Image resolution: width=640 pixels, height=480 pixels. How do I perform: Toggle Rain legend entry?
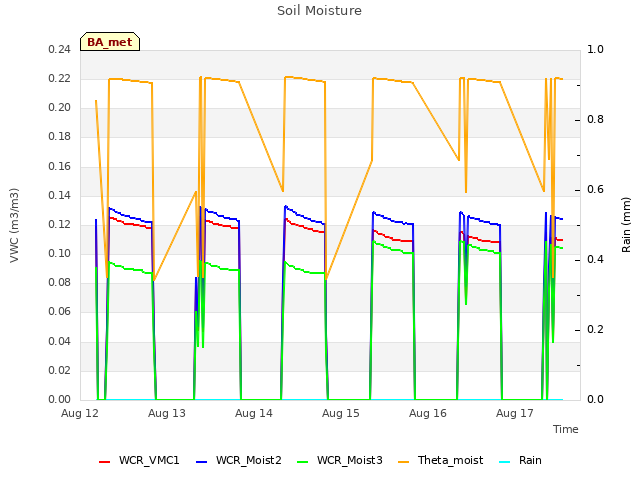520,460
